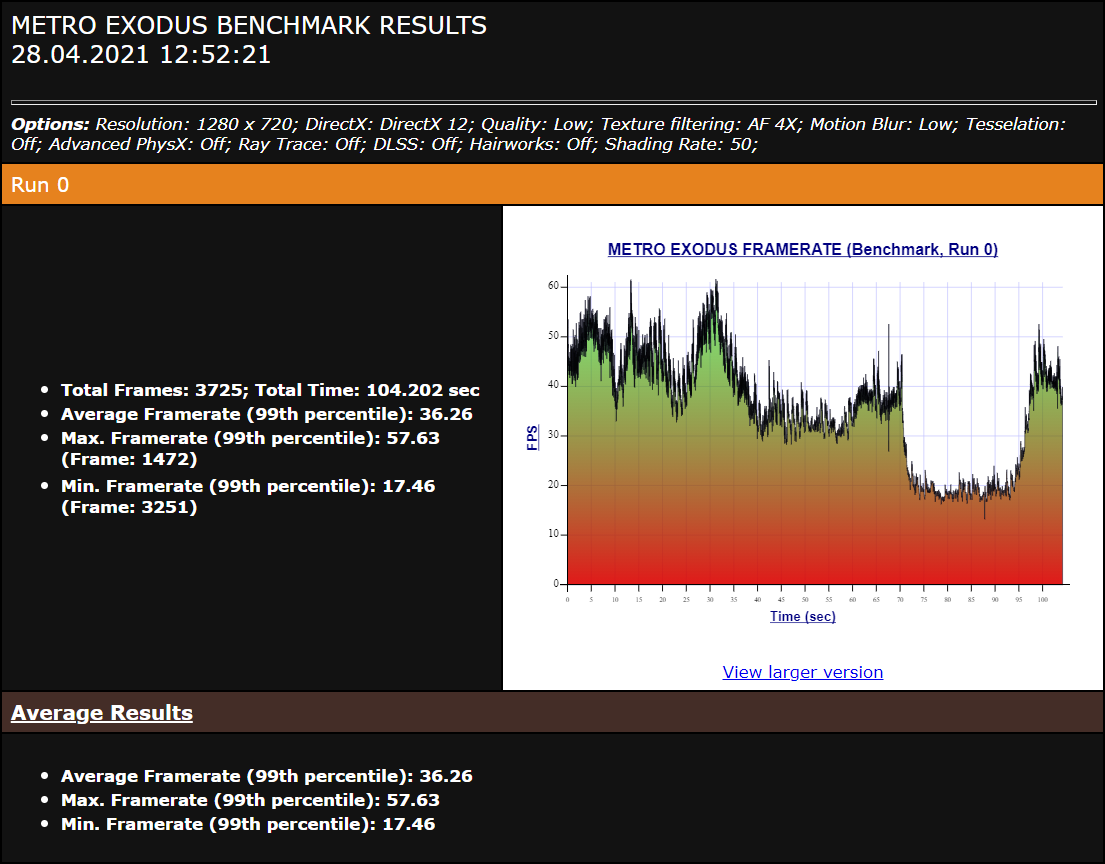Click the Time (sec) axis label
The height and width of the screenshot is (864, 1105).
click(x=803, y=617)
